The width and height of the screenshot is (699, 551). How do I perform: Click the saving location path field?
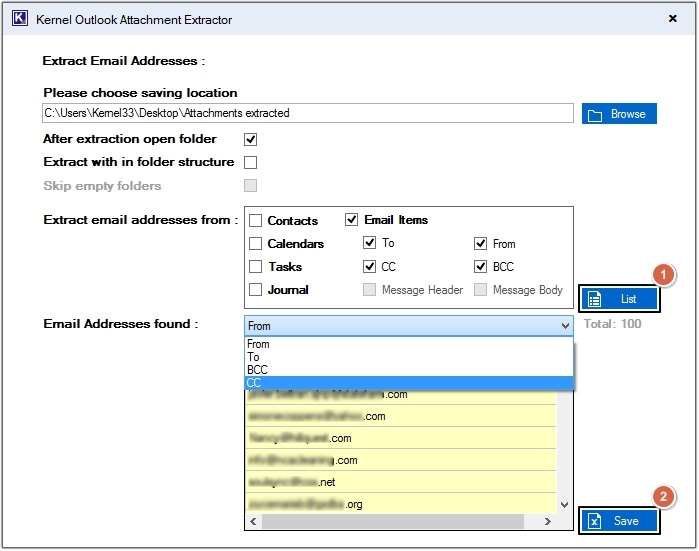(307, 113)
